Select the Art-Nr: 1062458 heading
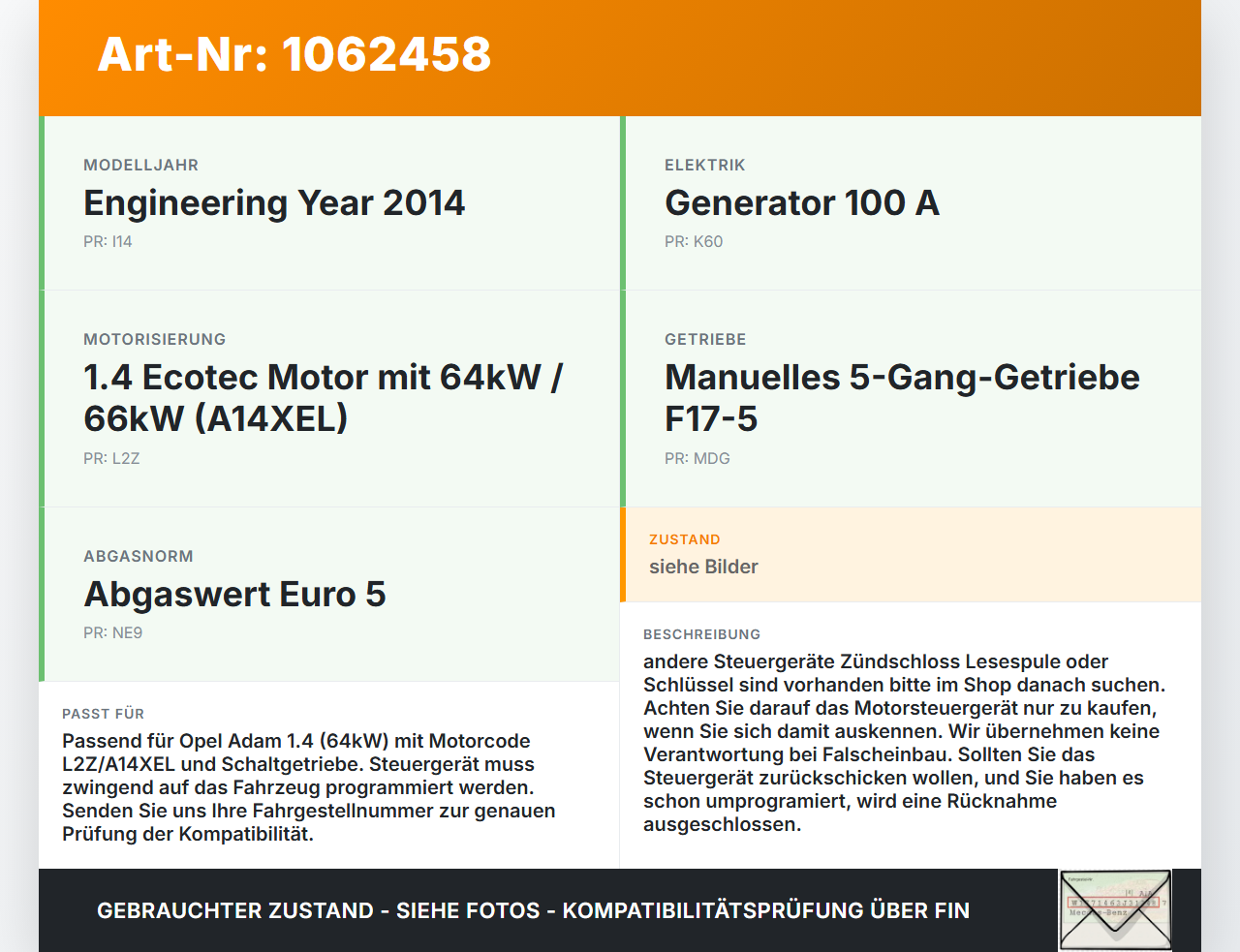 (x=294, y=54)
